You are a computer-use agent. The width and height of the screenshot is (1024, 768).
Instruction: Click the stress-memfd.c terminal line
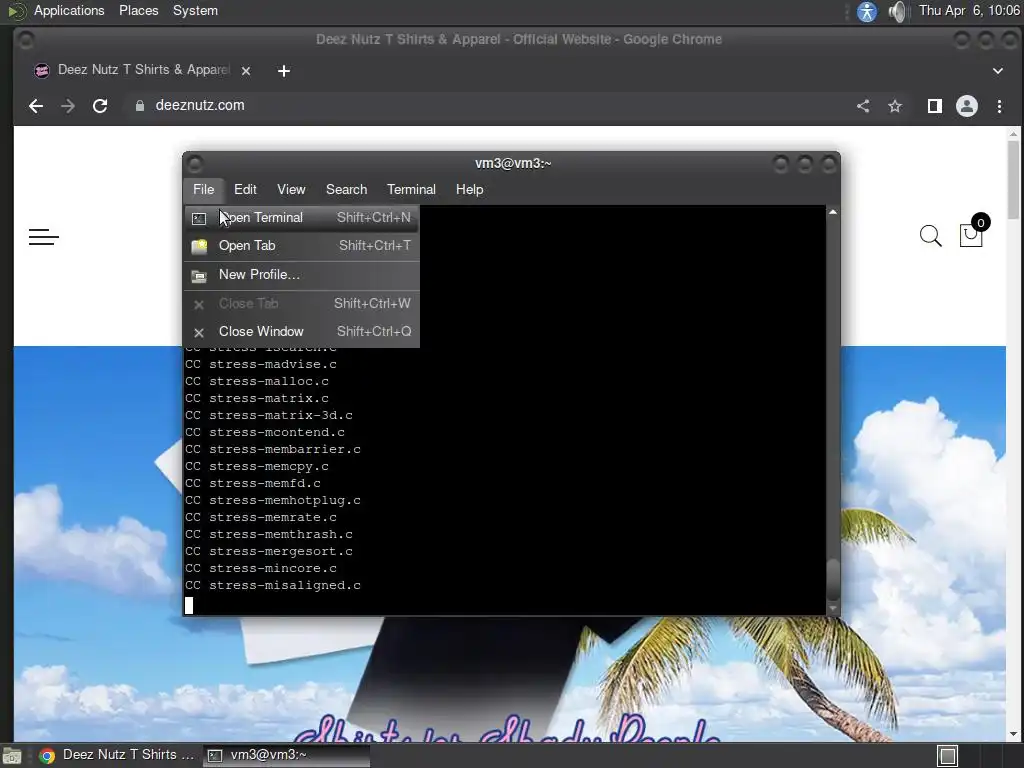click(253, 483)
